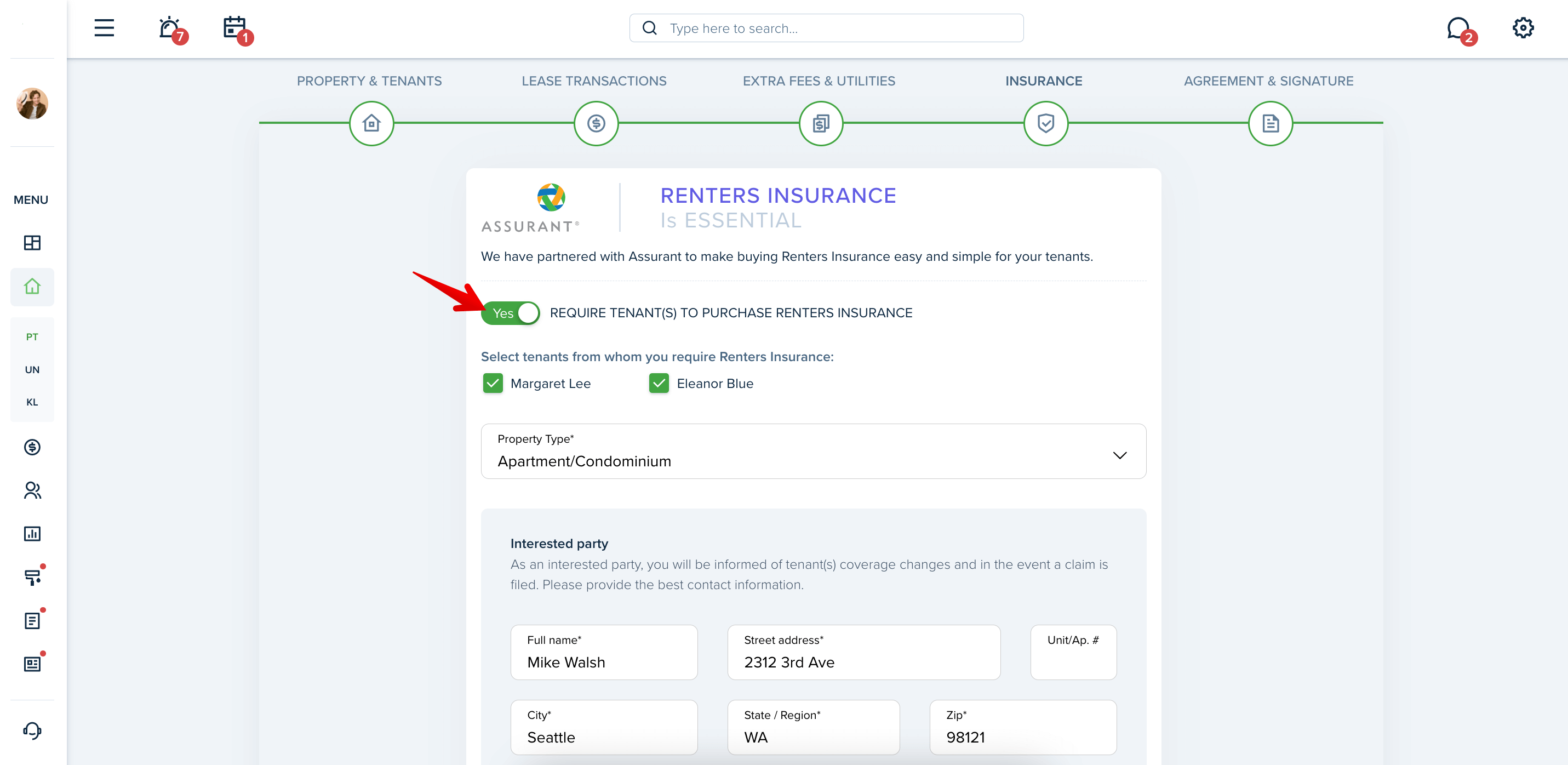Expand the Property Type dropdown

[813, 452]
